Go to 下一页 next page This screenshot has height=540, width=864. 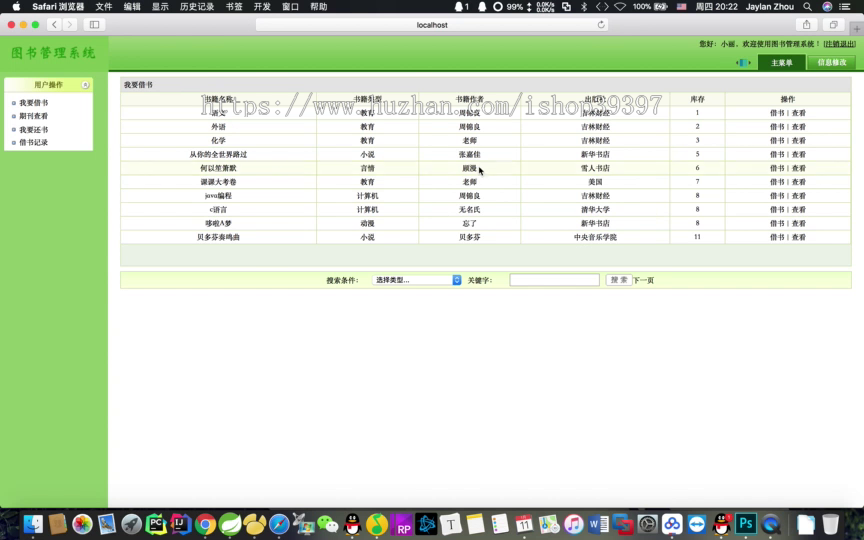[644, 280]
